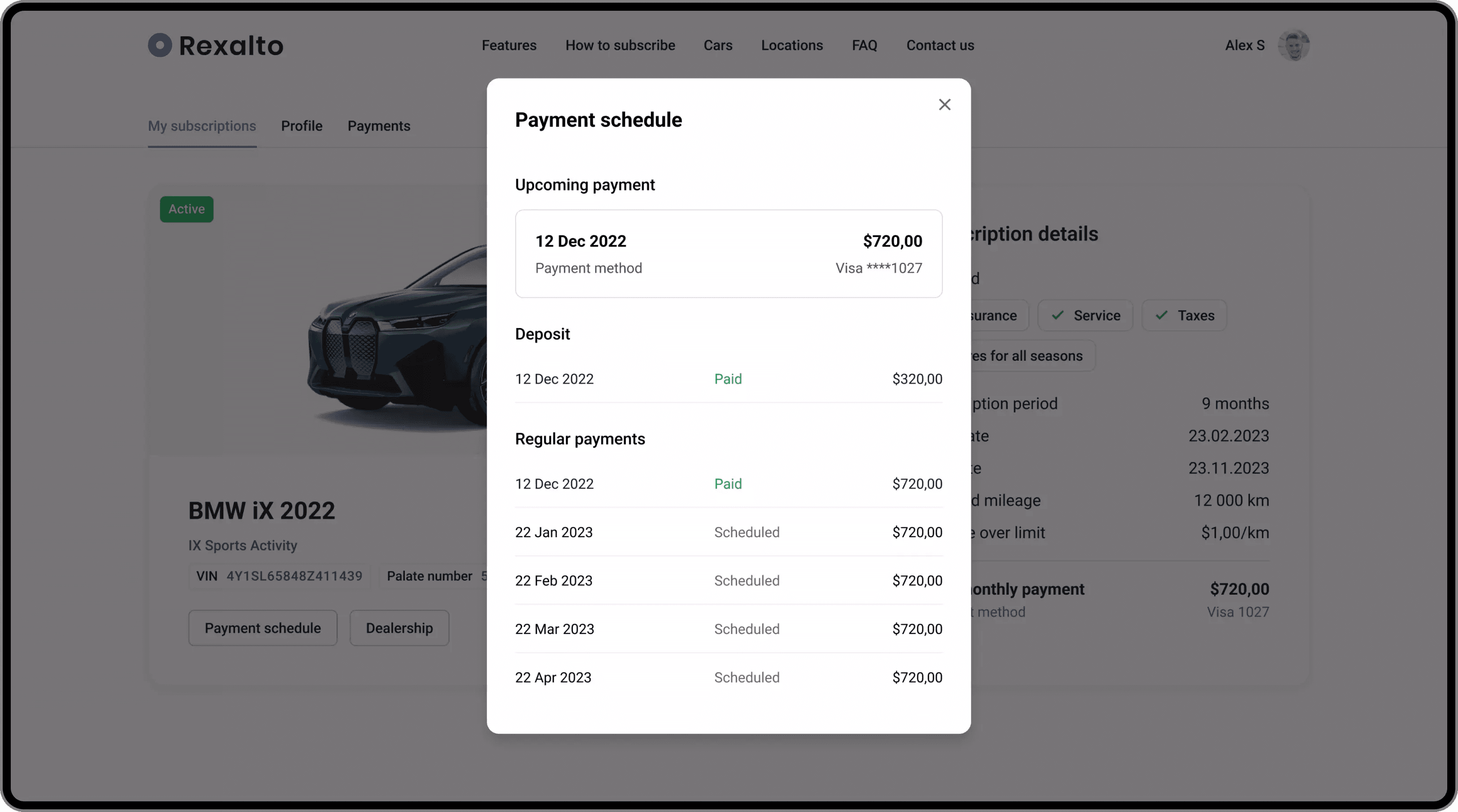1458x812 pixels.
Task: Open the Locations nav link
Action: (792, 45)
